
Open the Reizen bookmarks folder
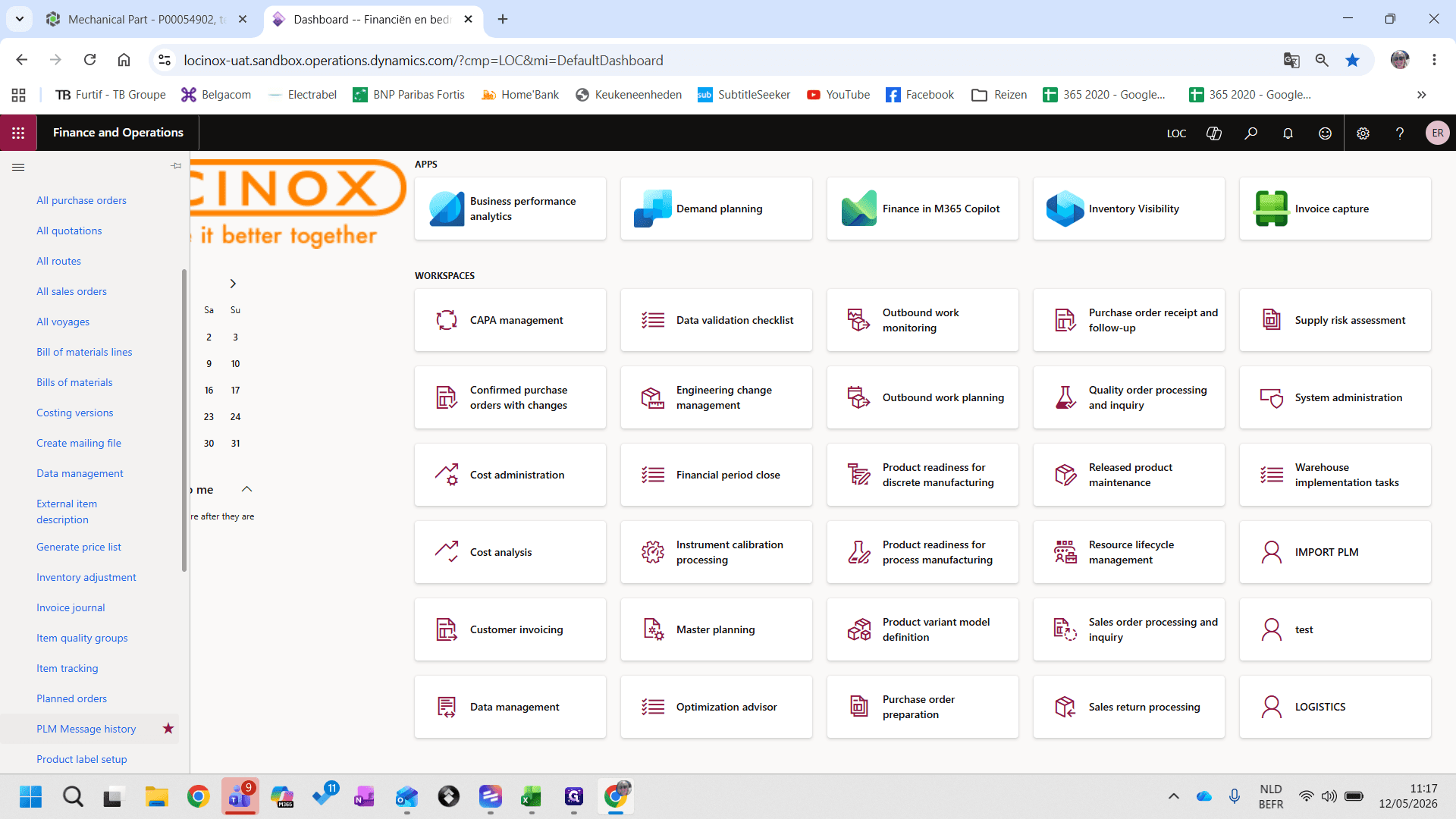click(x=999, y=95)
